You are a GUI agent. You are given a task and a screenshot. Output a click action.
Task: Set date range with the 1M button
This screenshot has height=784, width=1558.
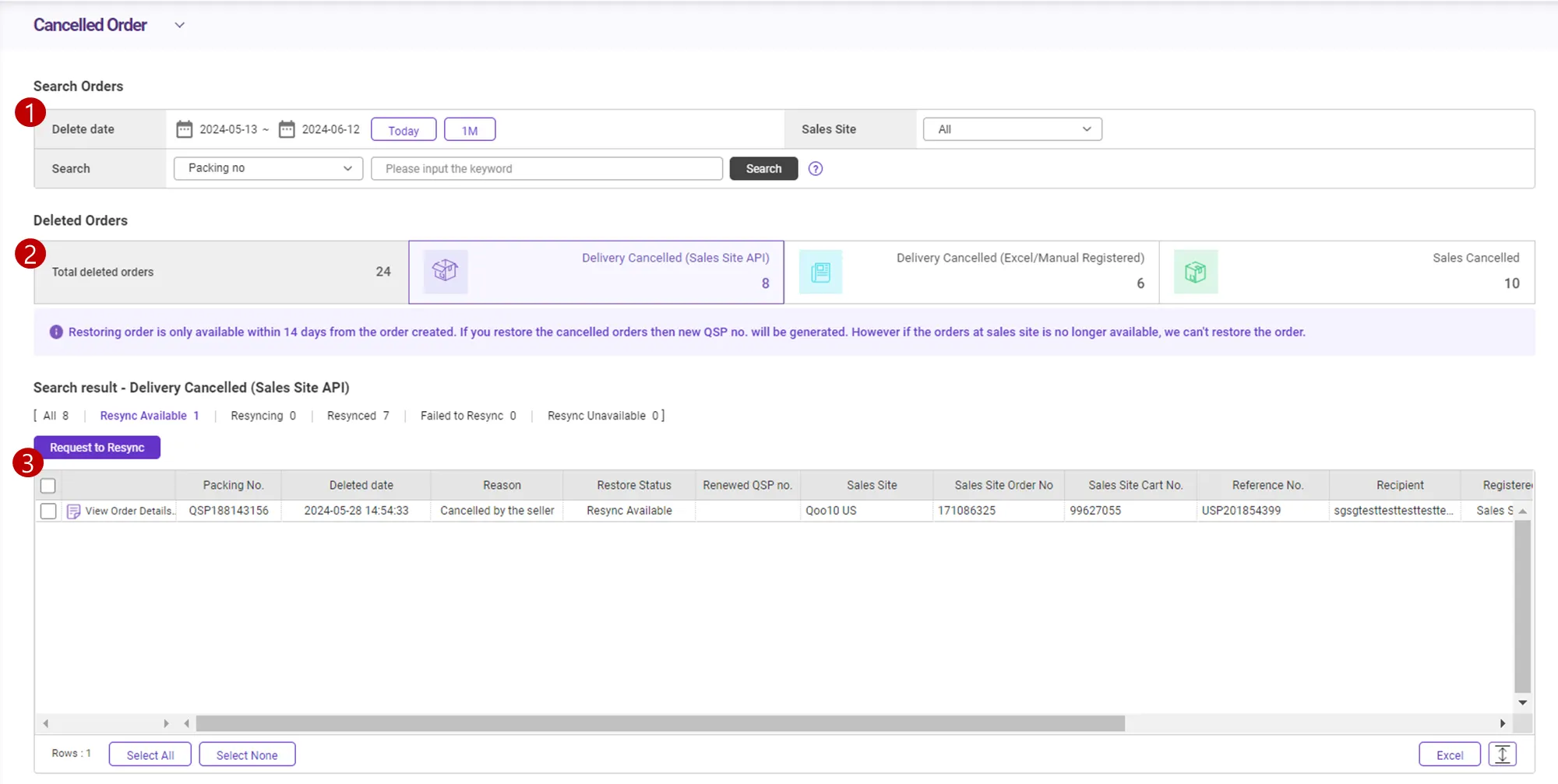[x=470, y=130]
